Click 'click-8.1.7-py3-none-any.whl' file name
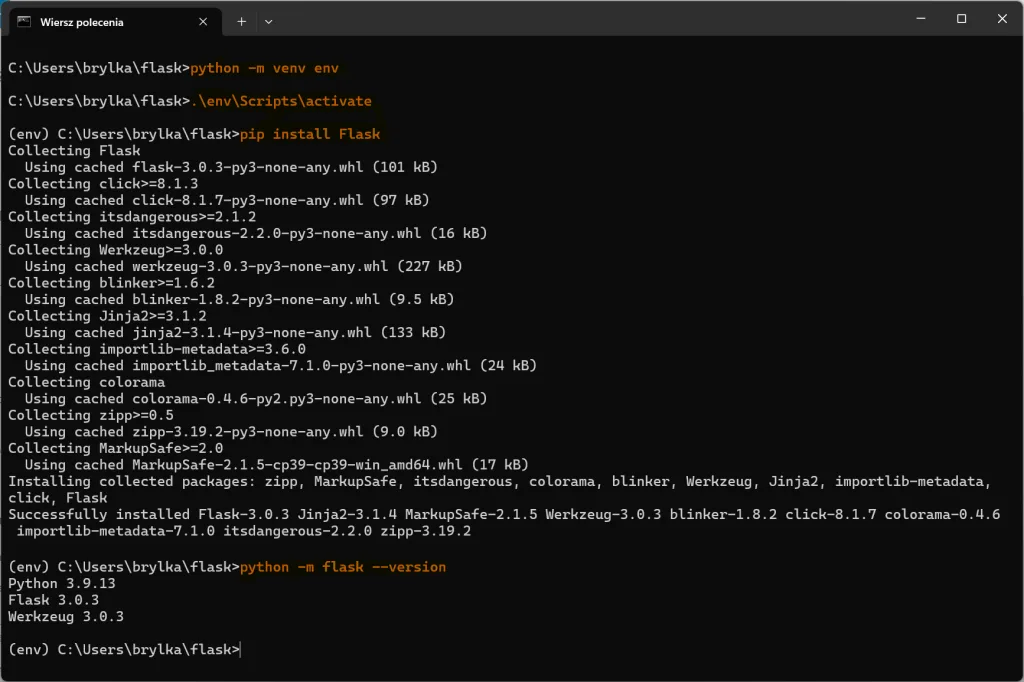1024x682 pixels. click(x=248, y=201)
